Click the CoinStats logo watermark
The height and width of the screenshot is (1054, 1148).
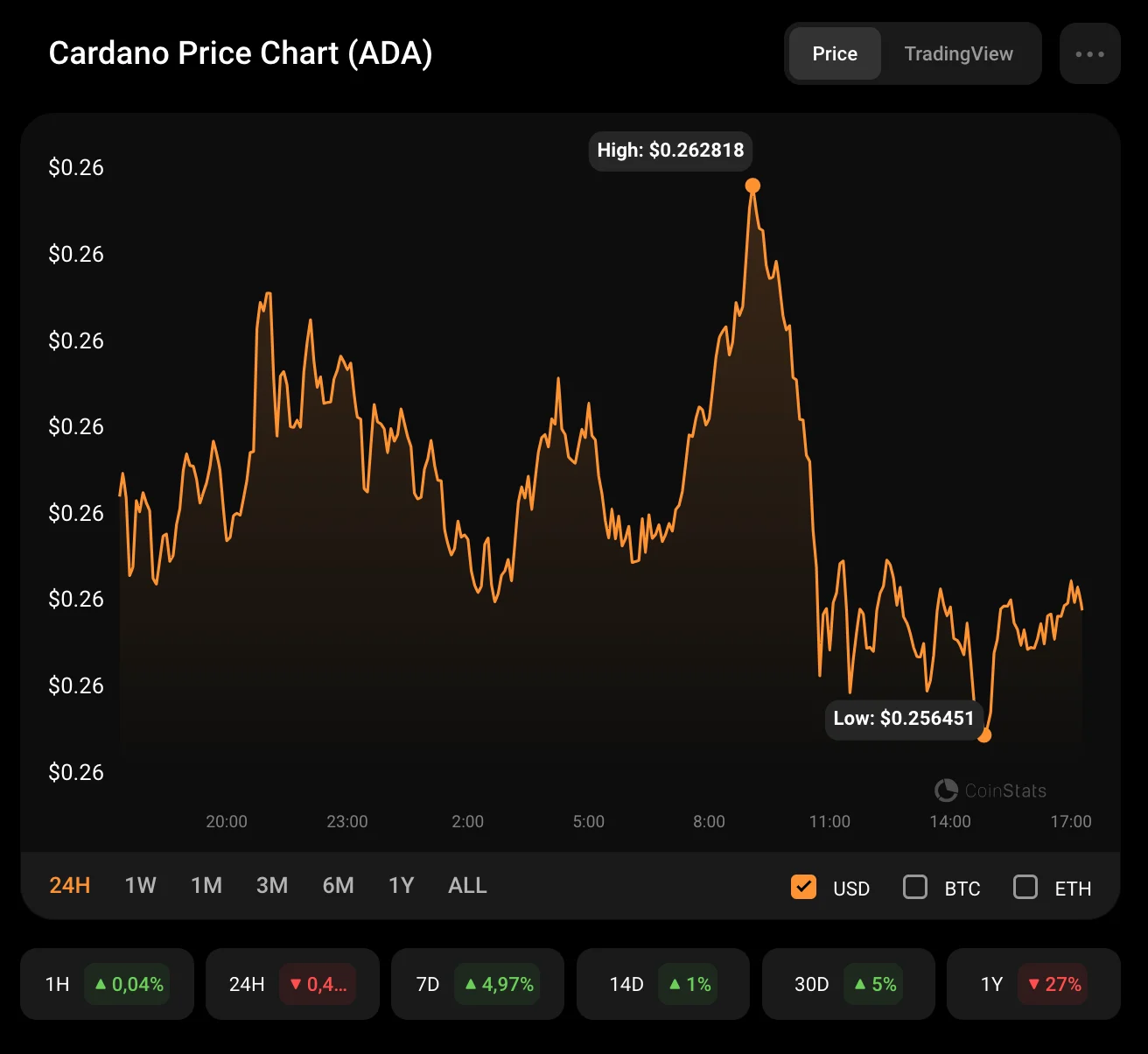point(990,790)
